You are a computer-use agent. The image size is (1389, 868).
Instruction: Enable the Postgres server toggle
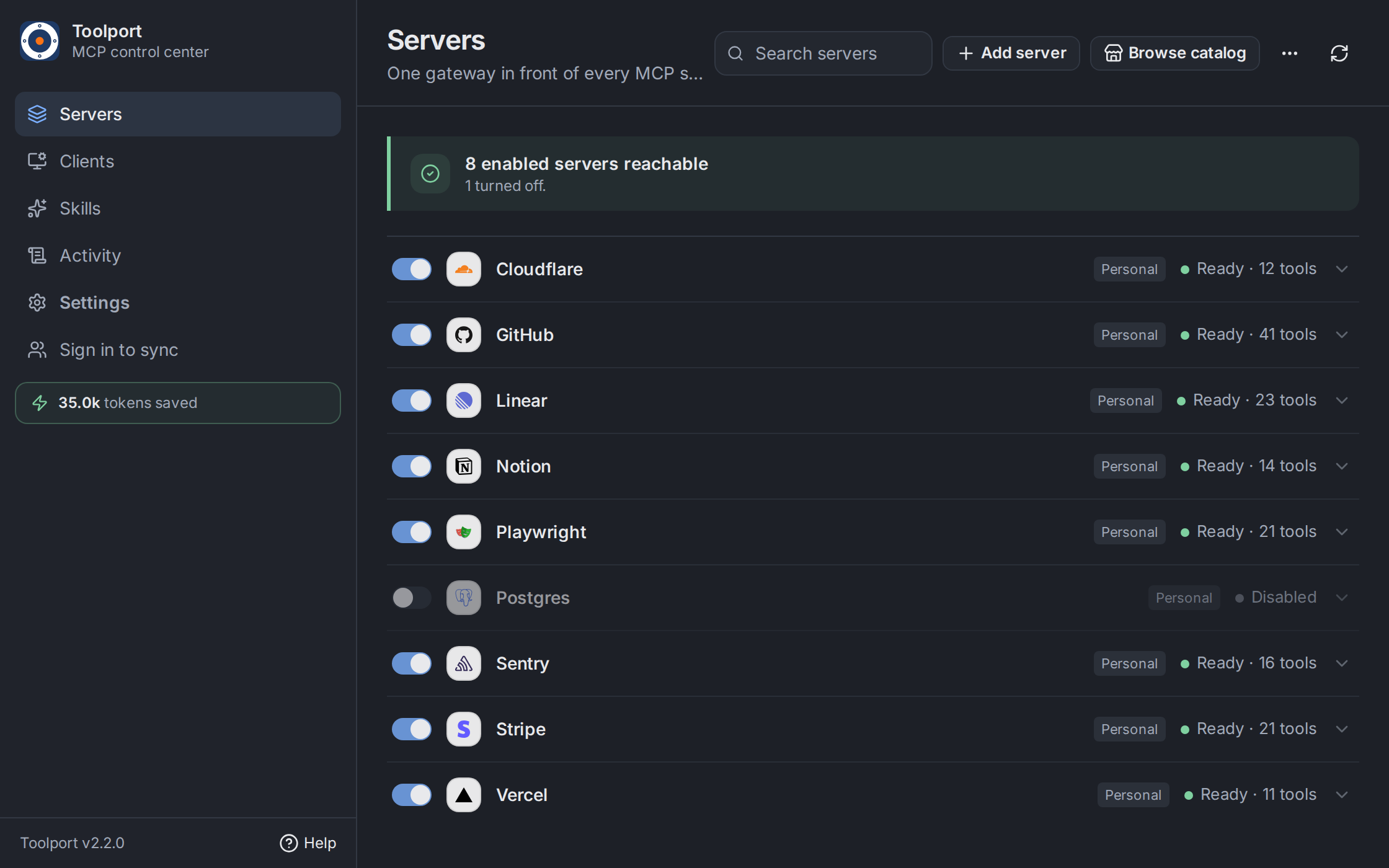pos(412,598)
